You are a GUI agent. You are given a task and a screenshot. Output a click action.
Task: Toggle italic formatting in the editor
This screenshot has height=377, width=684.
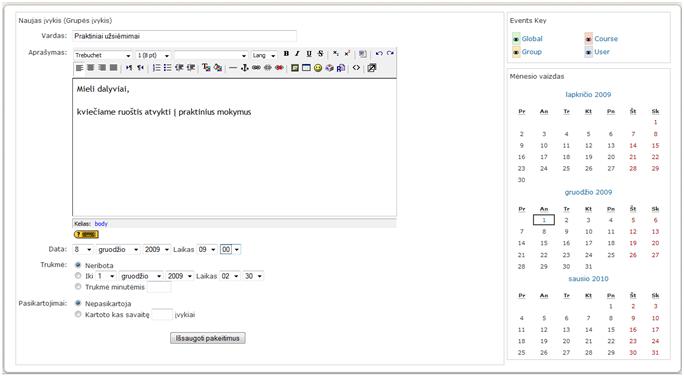(297, 54)
